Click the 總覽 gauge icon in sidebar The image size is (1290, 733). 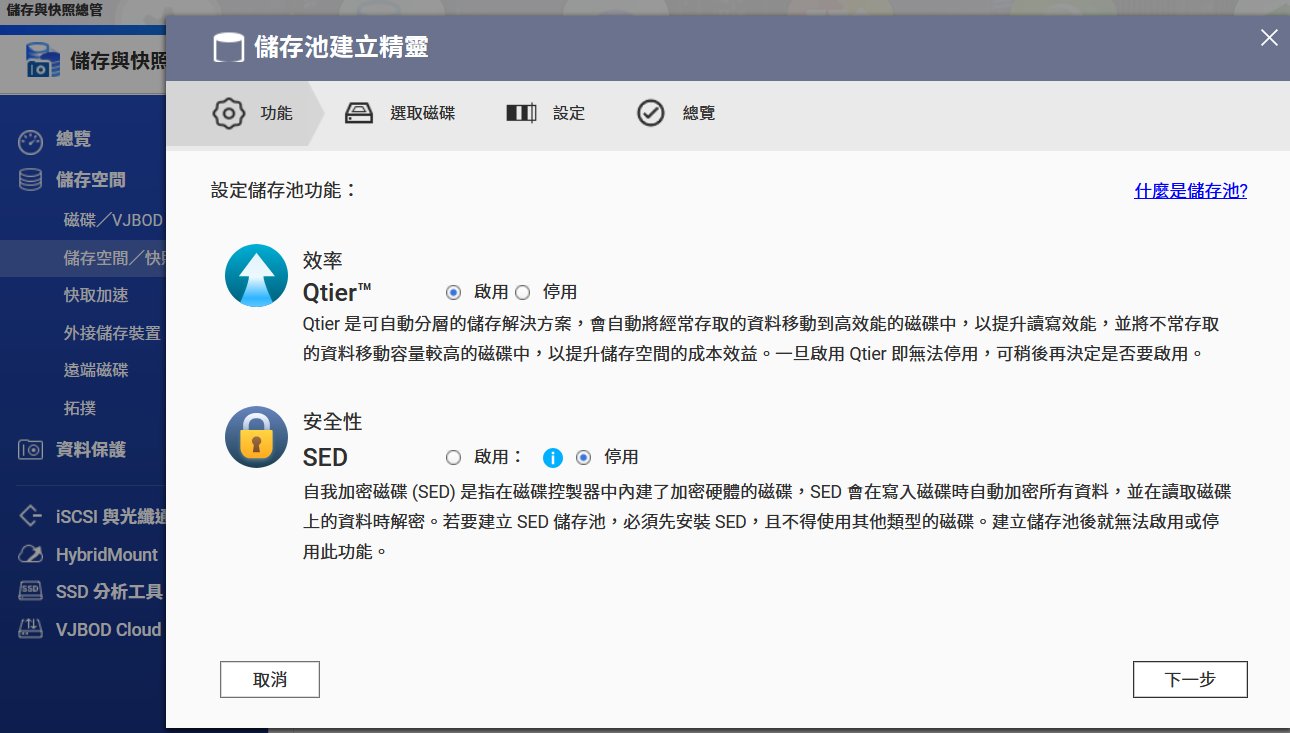(x=31, y=141)
